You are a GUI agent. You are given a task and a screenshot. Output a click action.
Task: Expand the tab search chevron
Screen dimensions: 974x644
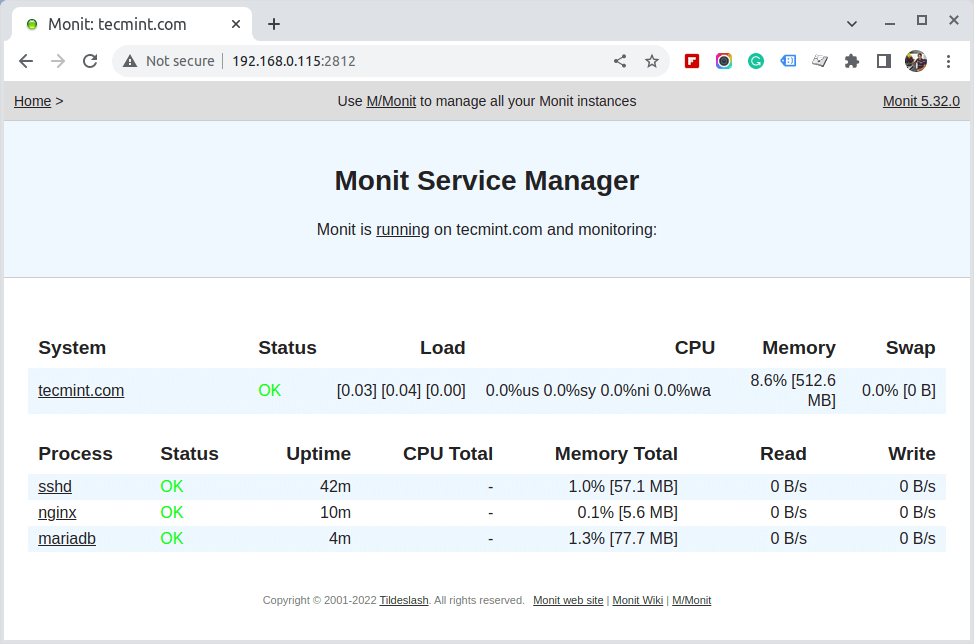pos(851,22)
